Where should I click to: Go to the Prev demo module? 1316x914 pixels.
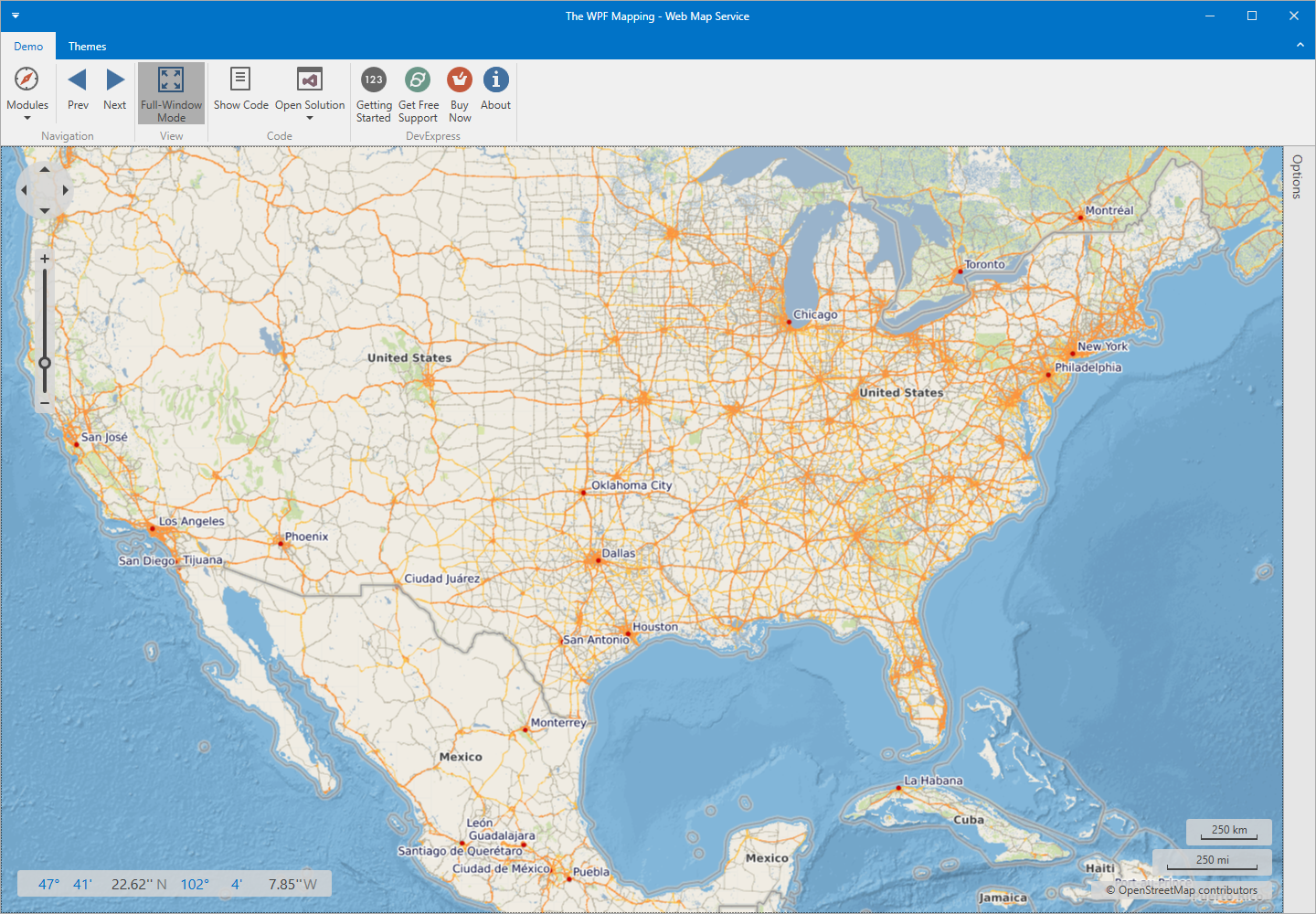[x=78, y=89]
